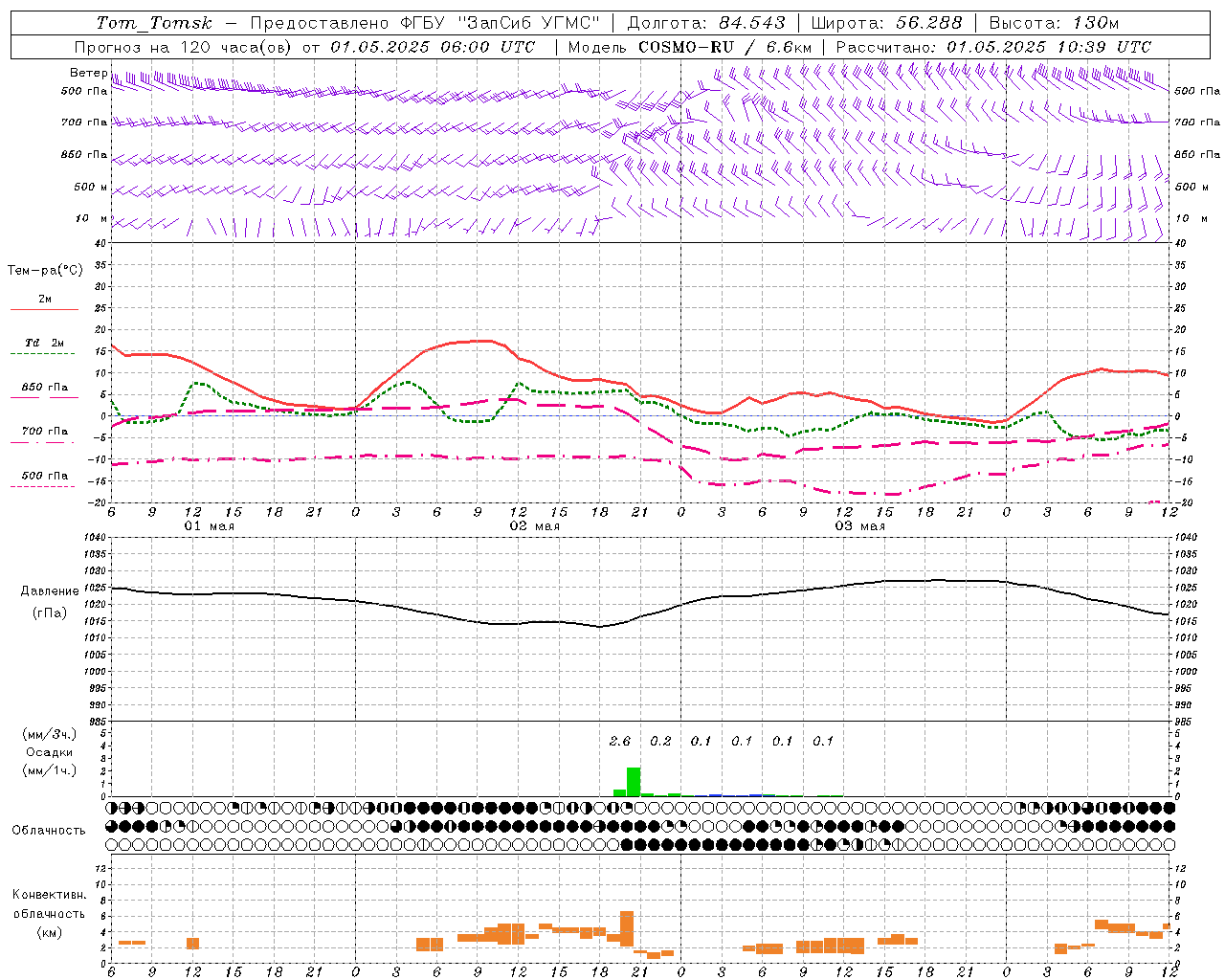This screenshot has height=980, width=1225.
Task: Click the (гПа) unit label under Давление
Action: [x=50, y=613]
